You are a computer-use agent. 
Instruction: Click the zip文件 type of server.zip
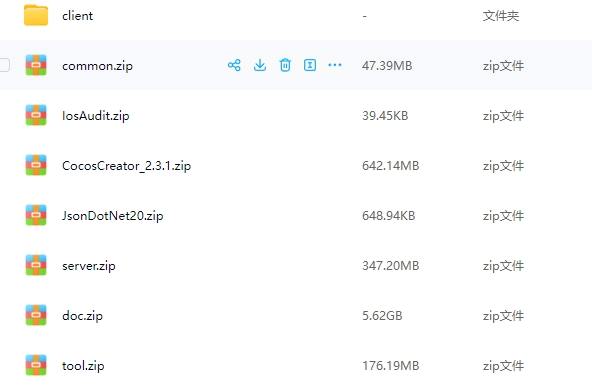tap(503, 266)
